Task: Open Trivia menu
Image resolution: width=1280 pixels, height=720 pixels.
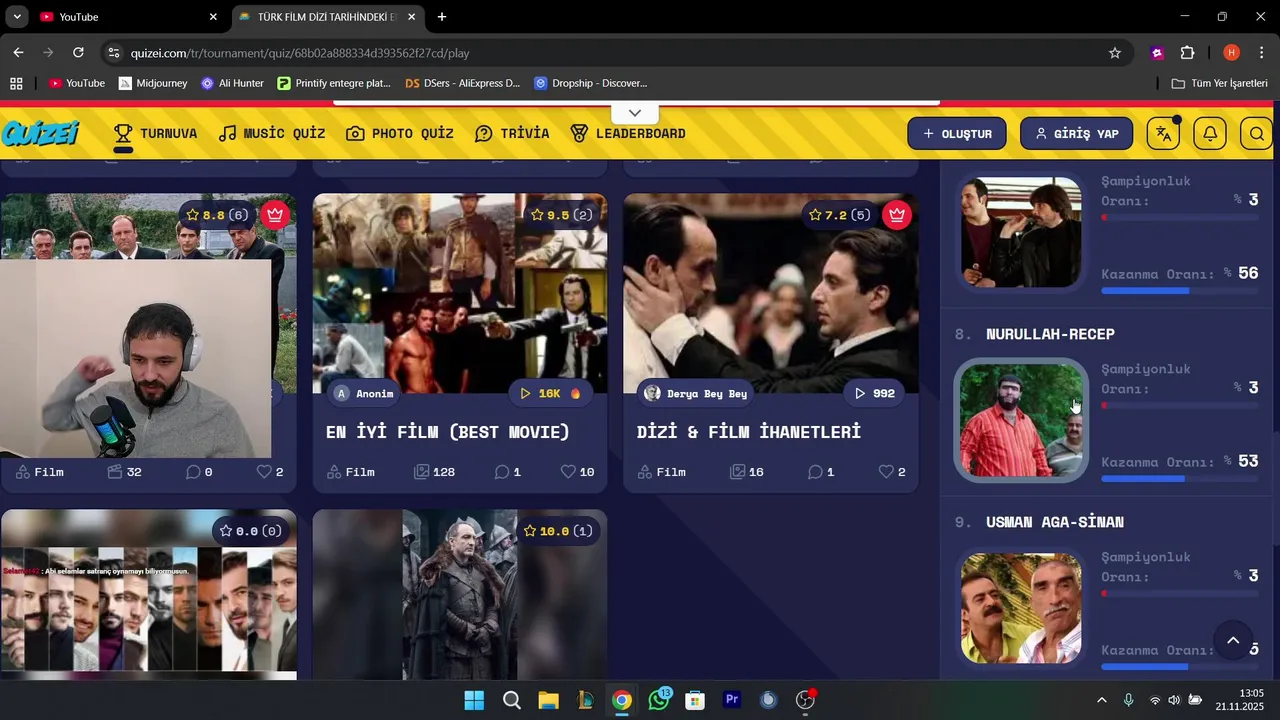Action: 512,134
